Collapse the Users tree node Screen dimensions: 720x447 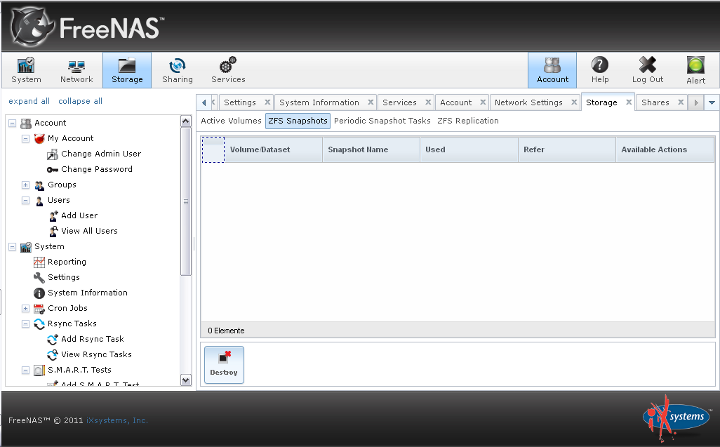26,200
